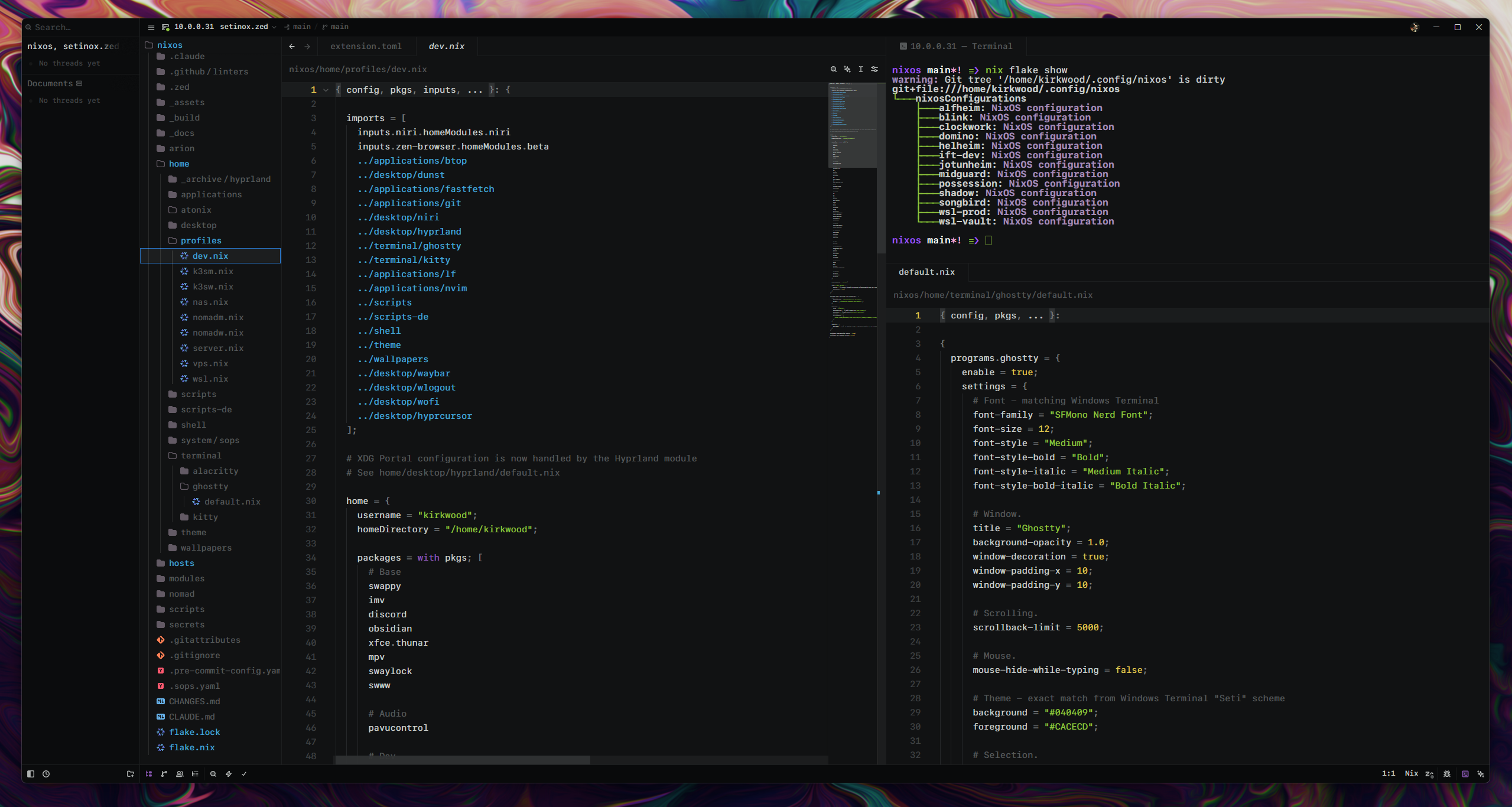Open the git panel branch icon
The width and height of the screenshot is (1512, 807).
(164, 774)
